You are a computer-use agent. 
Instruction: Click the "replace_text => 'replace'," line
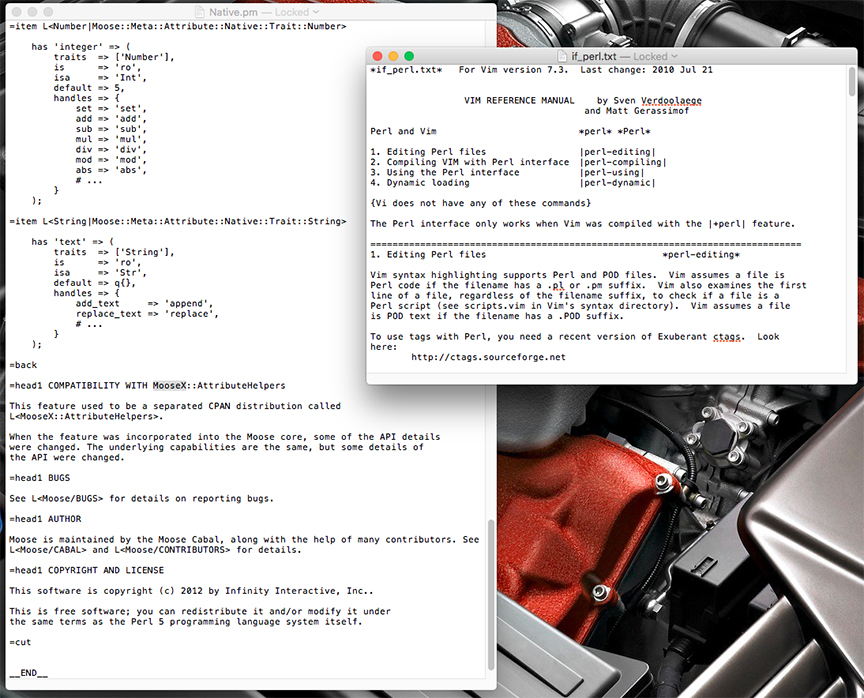(147, 314)
